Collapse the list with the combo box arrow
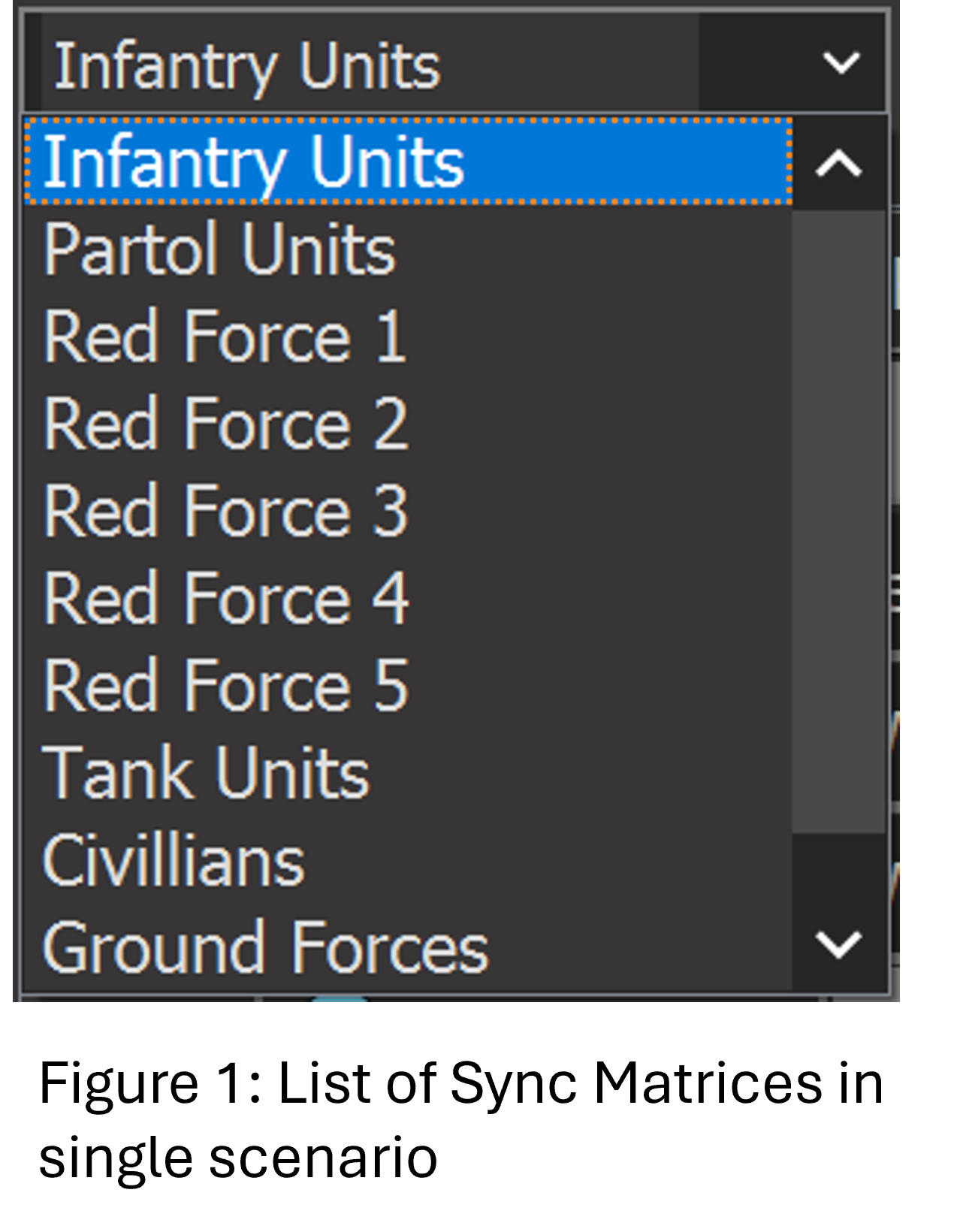This screenshot has height=1232, width=963. click(x=841, y=63)
